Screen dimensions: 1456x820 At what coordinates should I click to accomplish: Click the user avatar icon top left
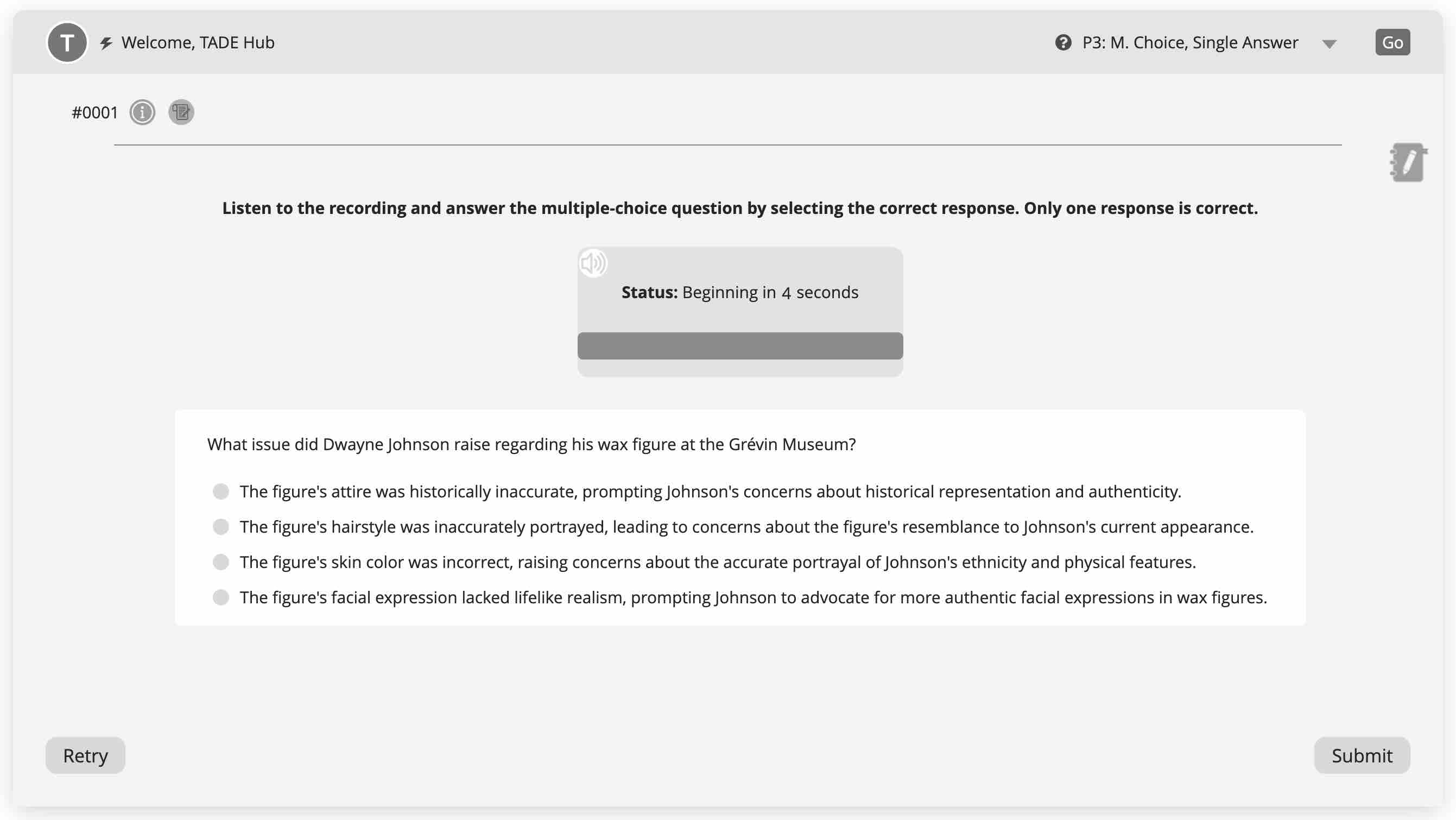[x=66, y=42]
